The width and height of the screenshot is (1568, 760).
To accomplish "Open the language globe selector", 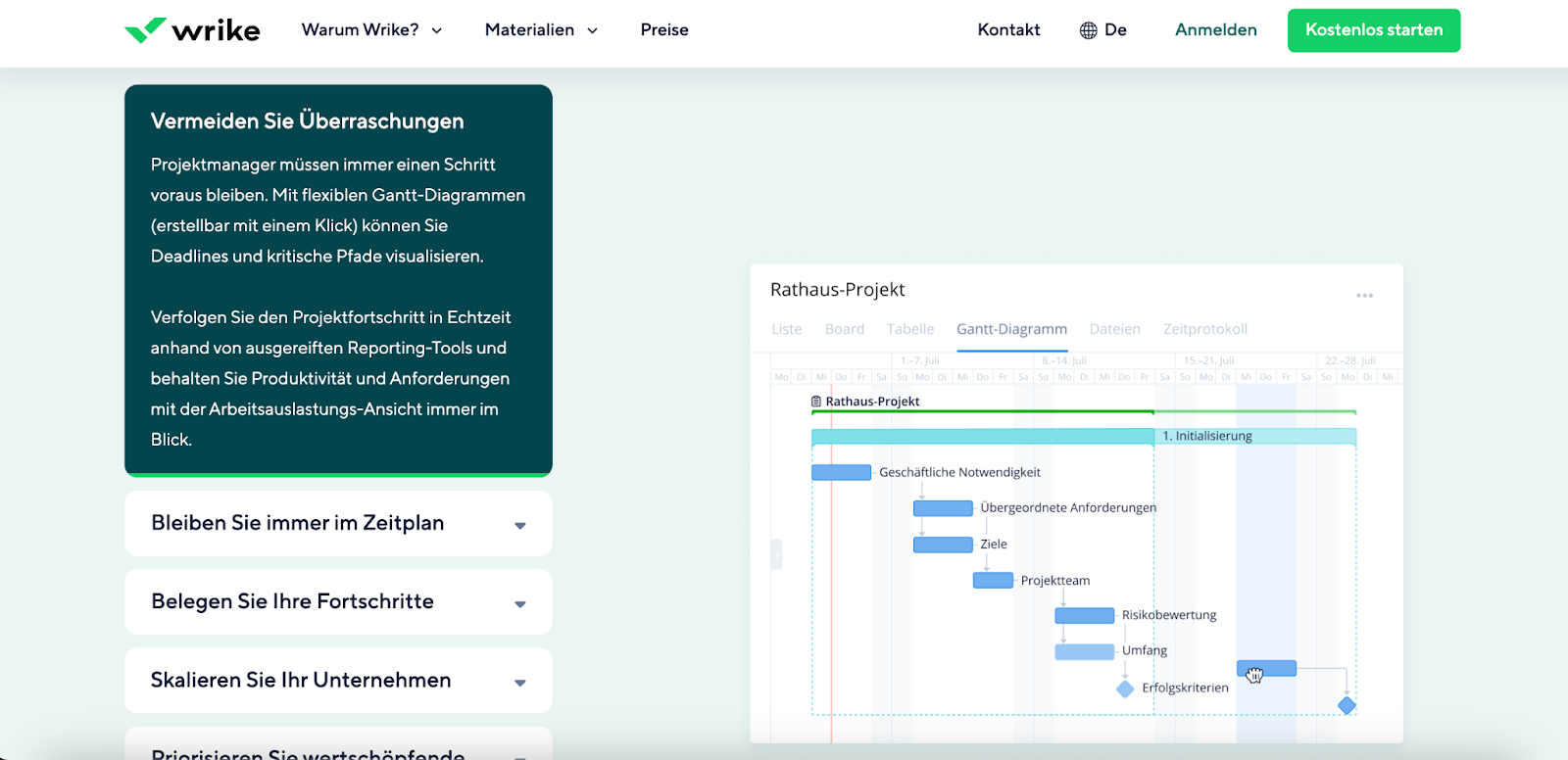I will pos(1102,30).
